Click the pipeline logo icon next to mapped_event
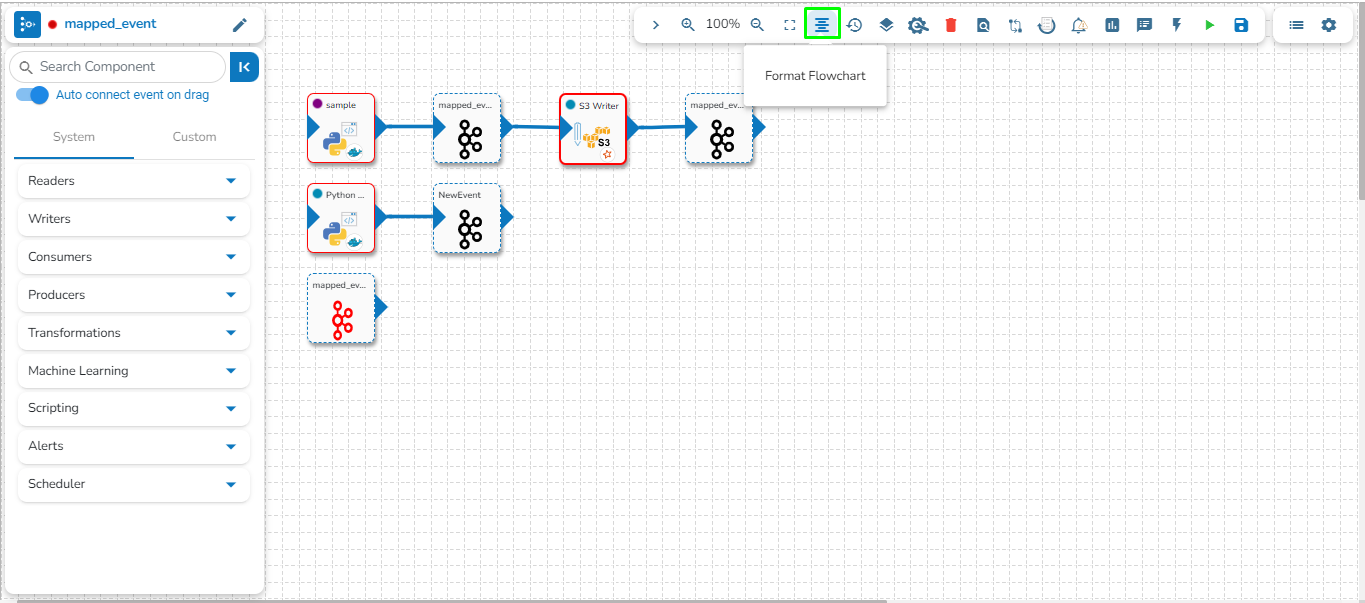Screen dimensions: 1365x603 coord(27,24)
